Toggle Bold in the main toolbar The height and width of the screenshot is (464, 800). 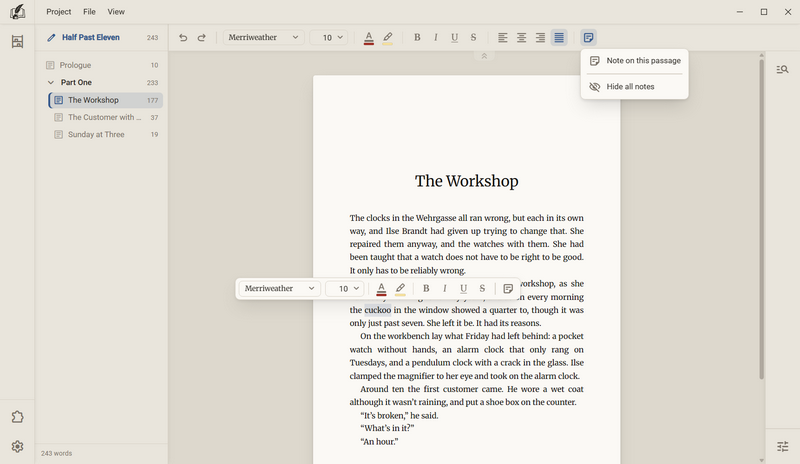click(x=417, y=37)
